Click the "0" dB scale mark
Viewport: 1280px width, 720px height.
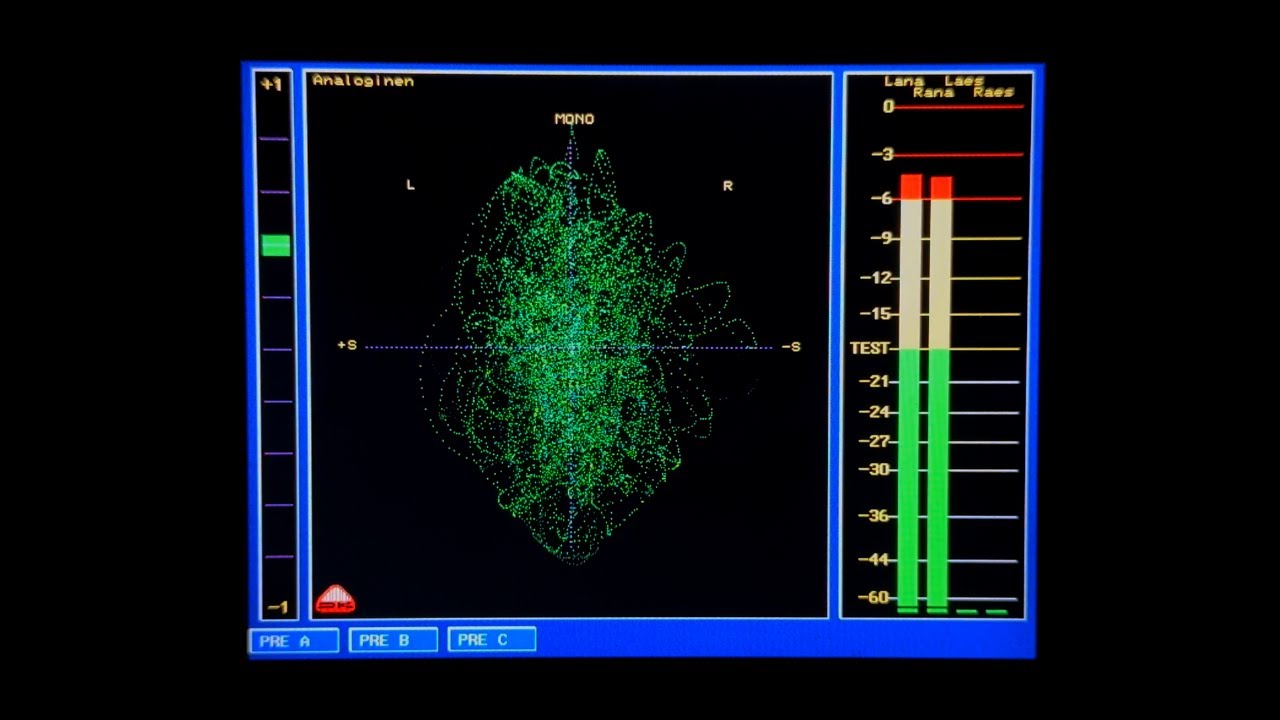pos(888,107)
